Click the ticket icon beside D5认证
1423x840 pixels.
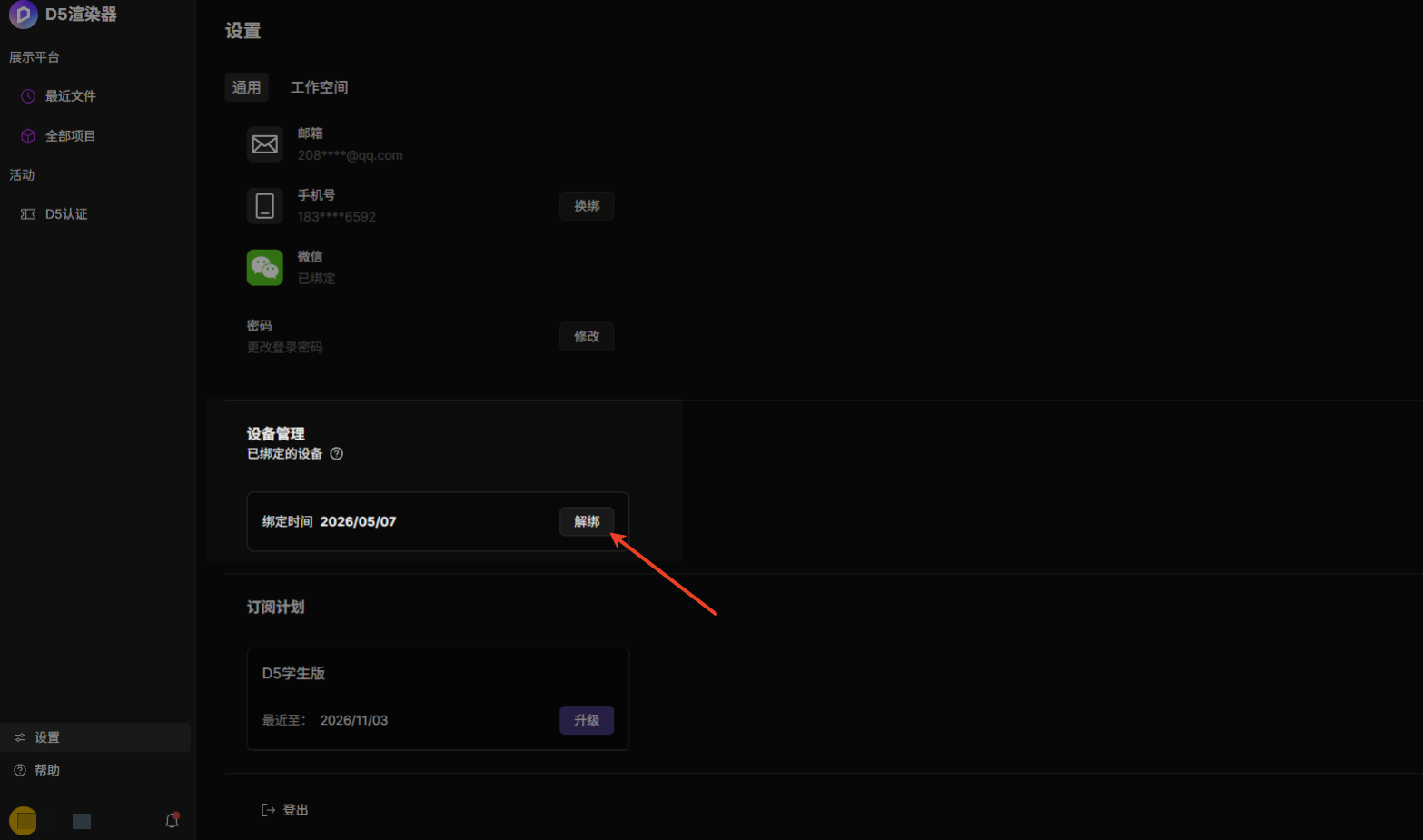click(x=28, y=214)
